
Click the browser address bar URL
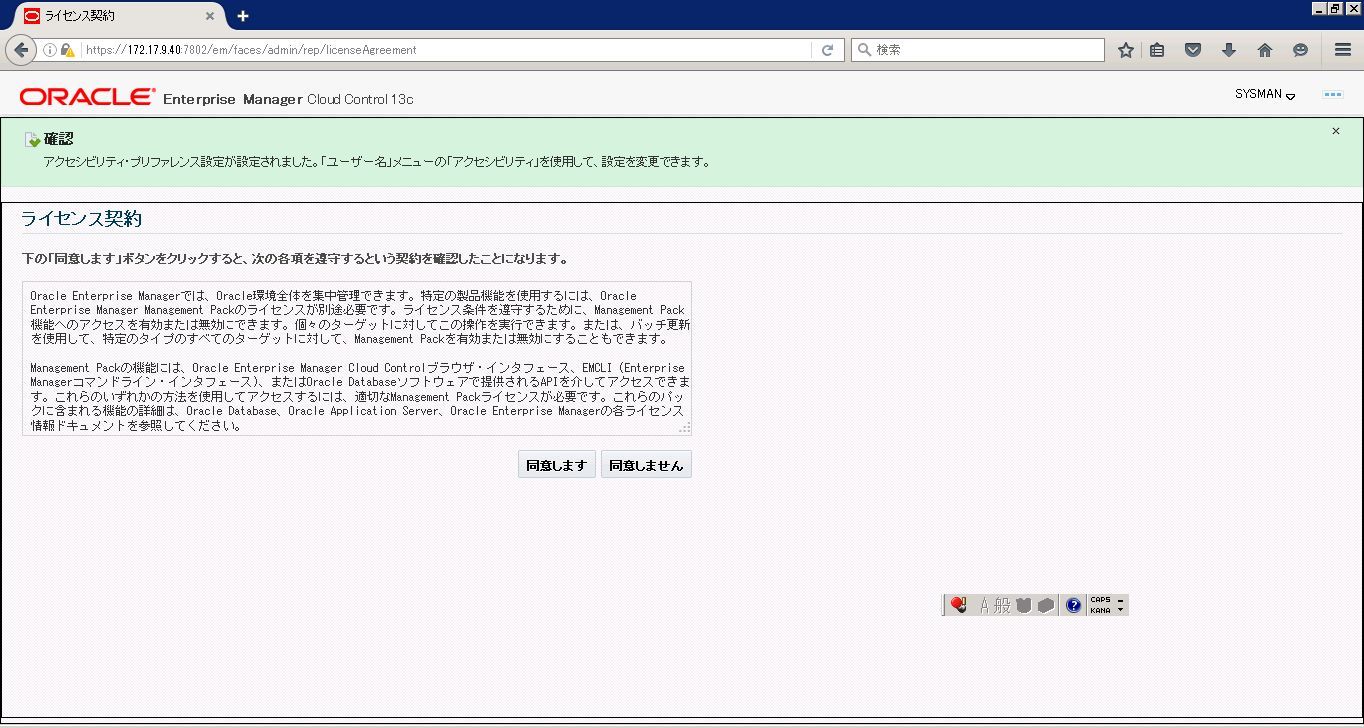coord(250,50)
